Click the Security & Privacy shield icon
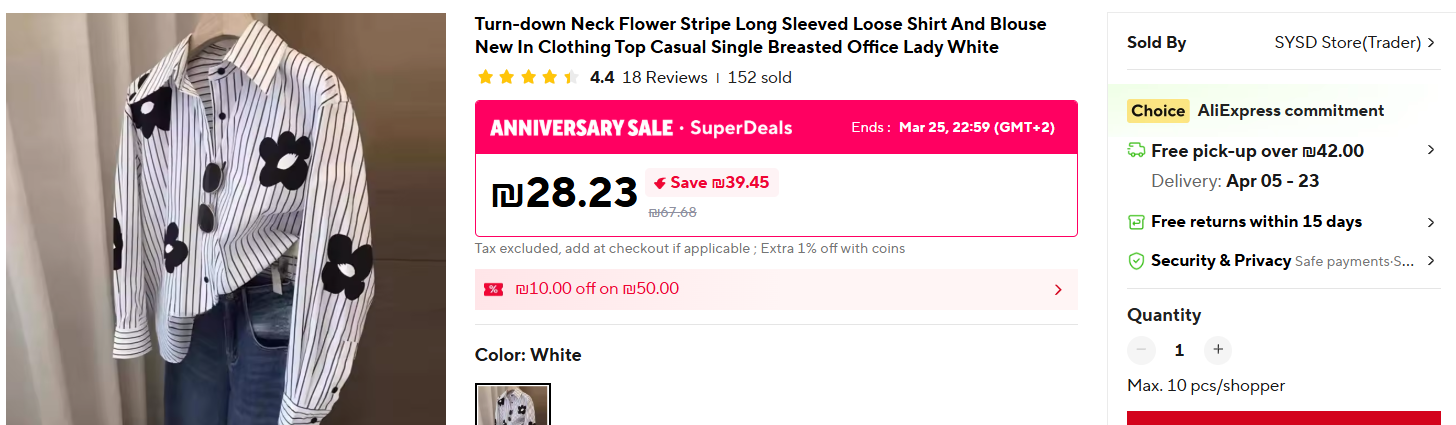 click(x=1136, y=261)
